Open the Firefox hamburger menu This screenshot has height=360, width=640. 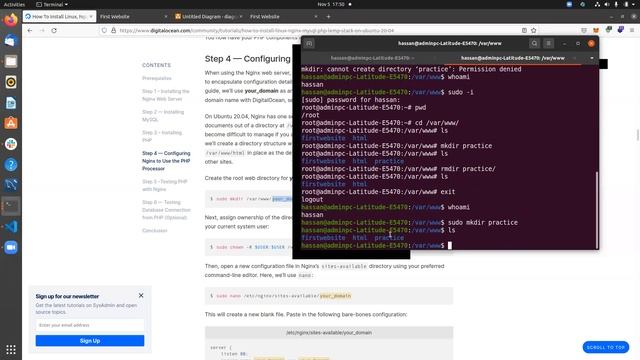pos(632,30)
